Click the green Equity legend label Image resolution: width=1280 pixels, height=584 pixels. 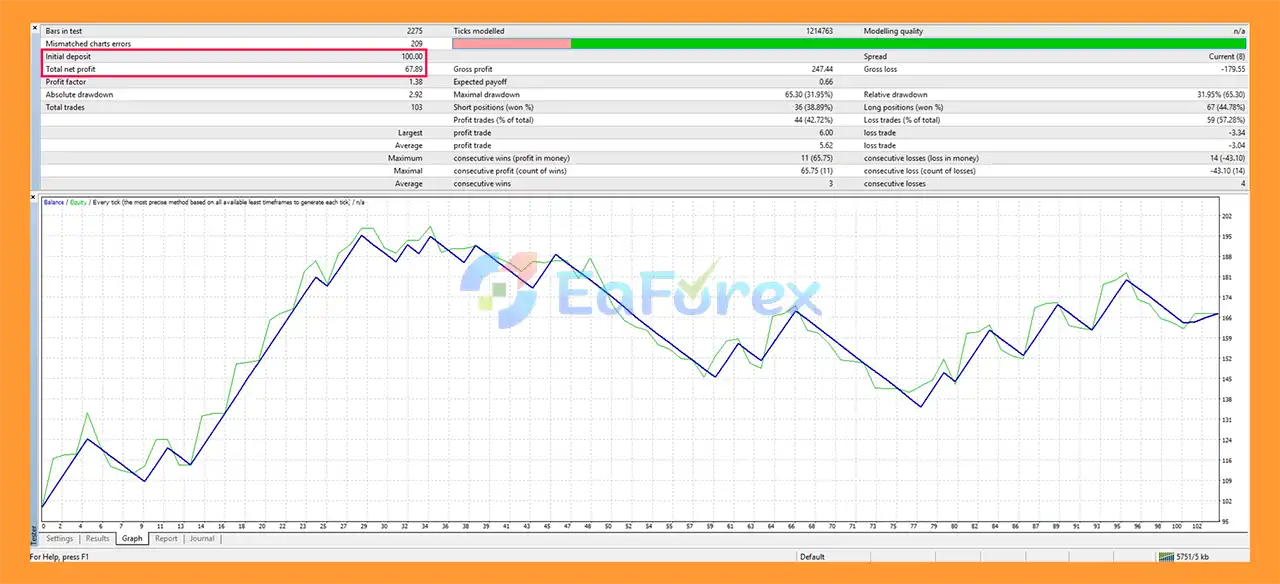[x=78, y=202]
